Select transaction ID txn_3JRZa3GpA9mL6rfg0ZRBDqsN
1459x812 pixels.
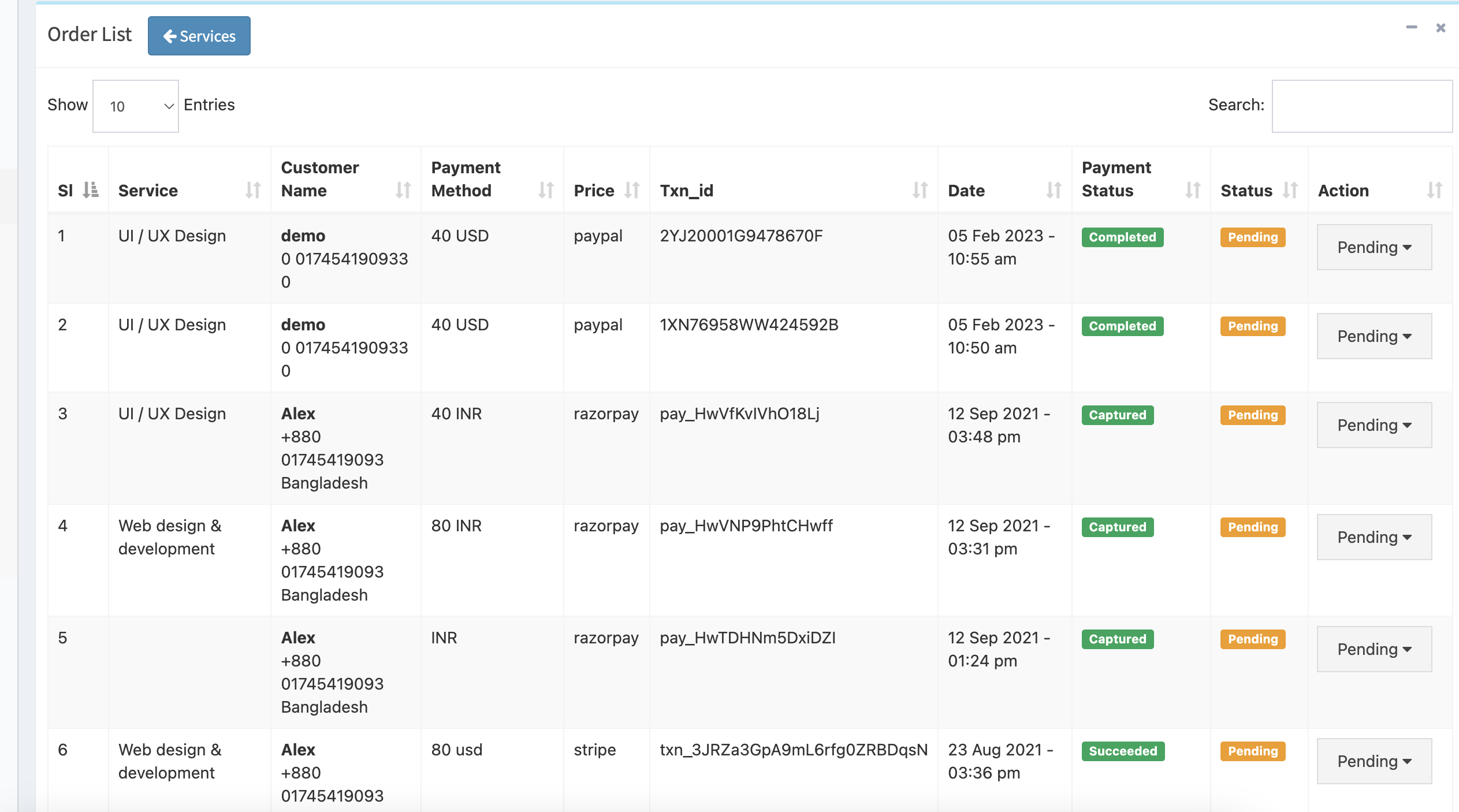794,750
